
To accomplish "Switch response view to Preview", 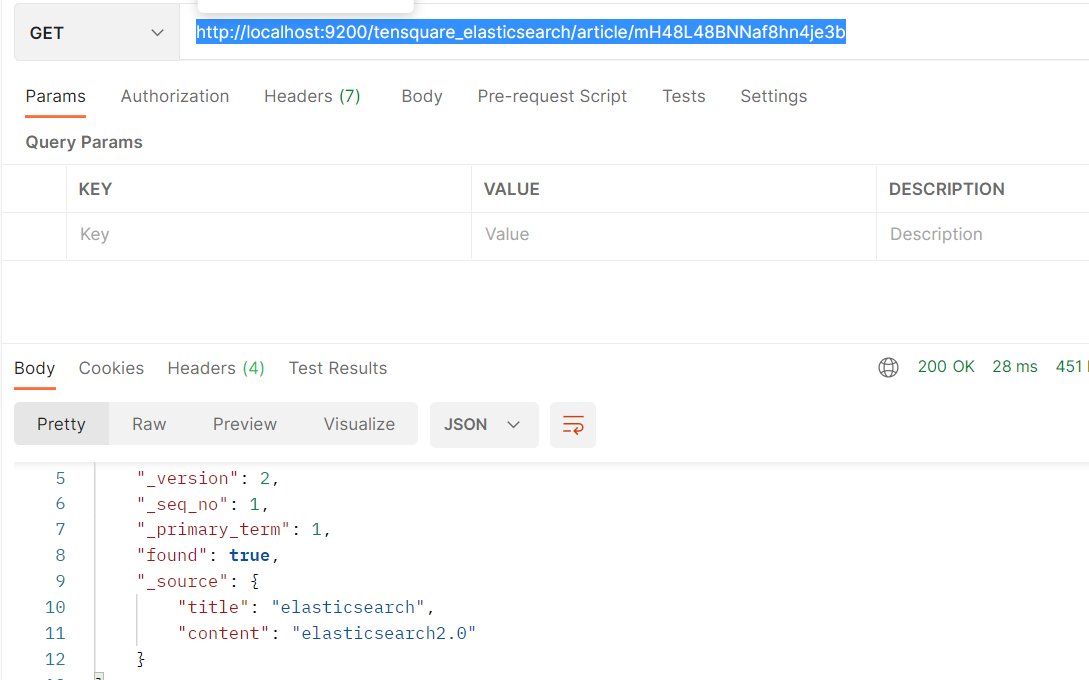I will [x=245, y=424].
